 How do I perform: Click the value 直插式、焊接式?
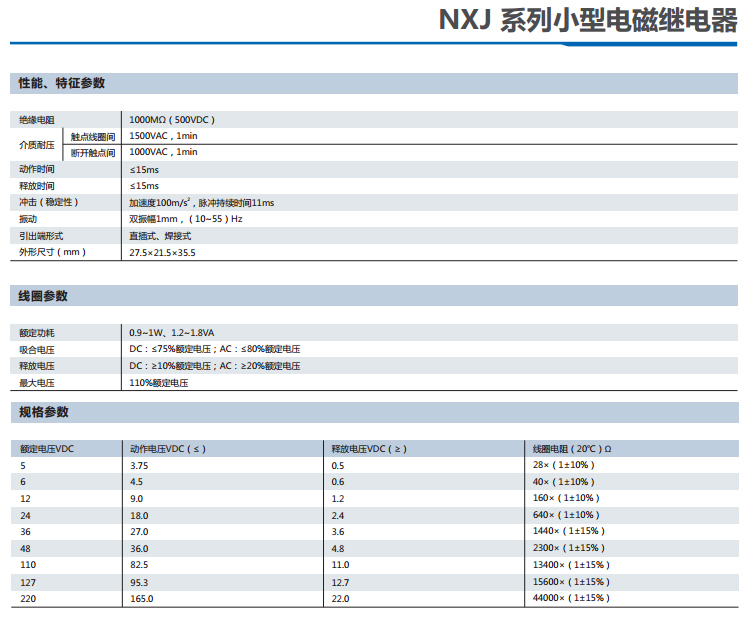[160, 236]
